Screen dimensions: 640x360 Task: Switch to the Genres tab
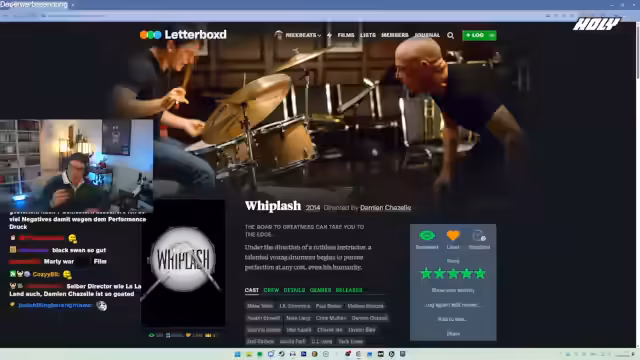(x=320, y=290)
